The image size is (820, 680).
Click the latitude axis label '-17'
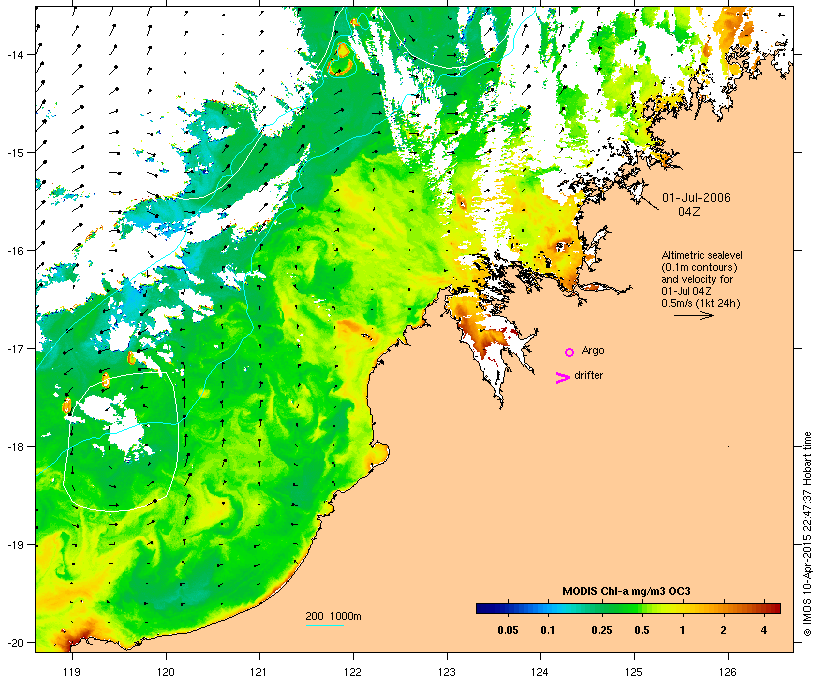(14, 348)
